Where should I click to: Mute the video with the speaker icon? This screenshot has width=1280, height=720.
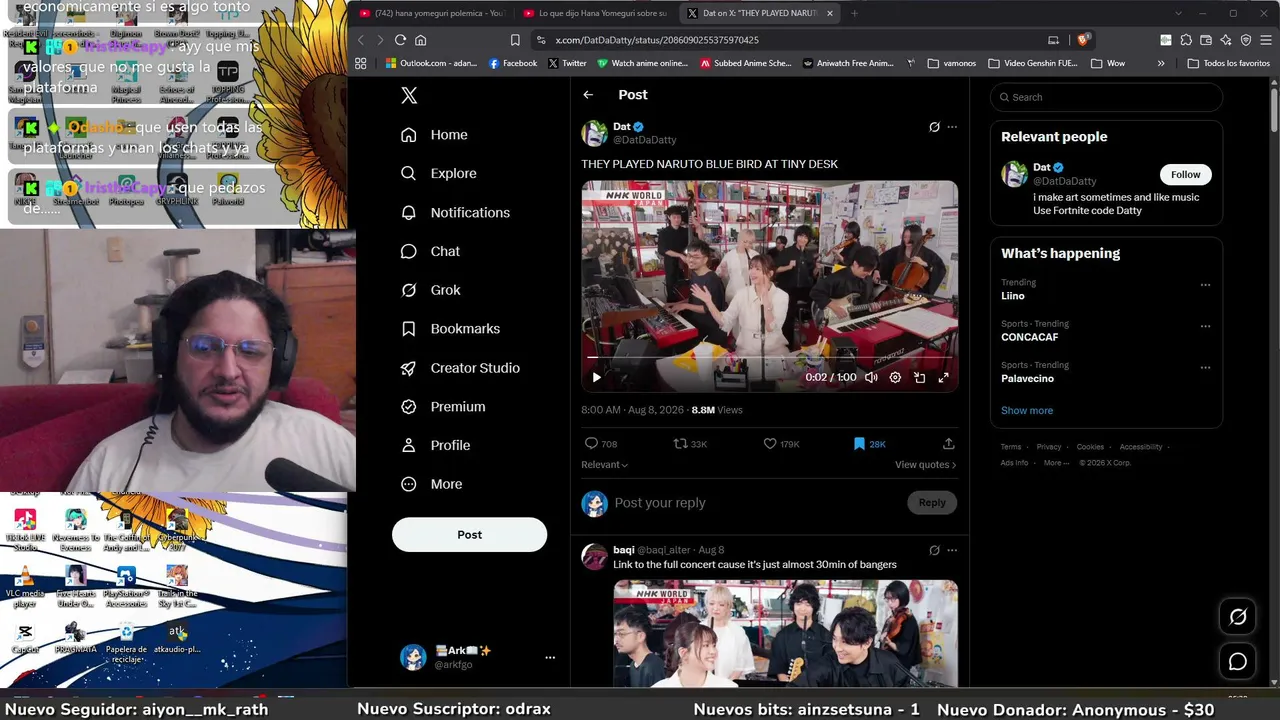pyautogui.click(x=871, y=377)
